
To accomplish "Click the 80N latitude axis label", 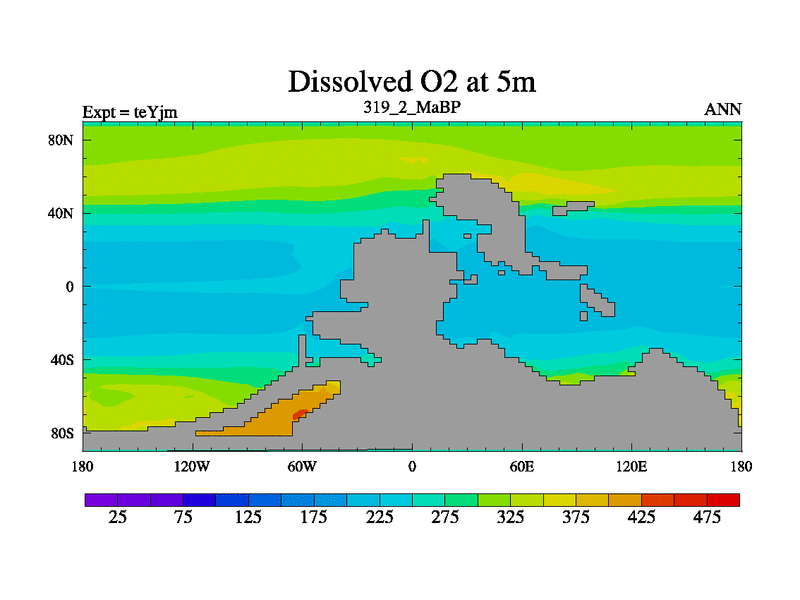I will point(62,140).
